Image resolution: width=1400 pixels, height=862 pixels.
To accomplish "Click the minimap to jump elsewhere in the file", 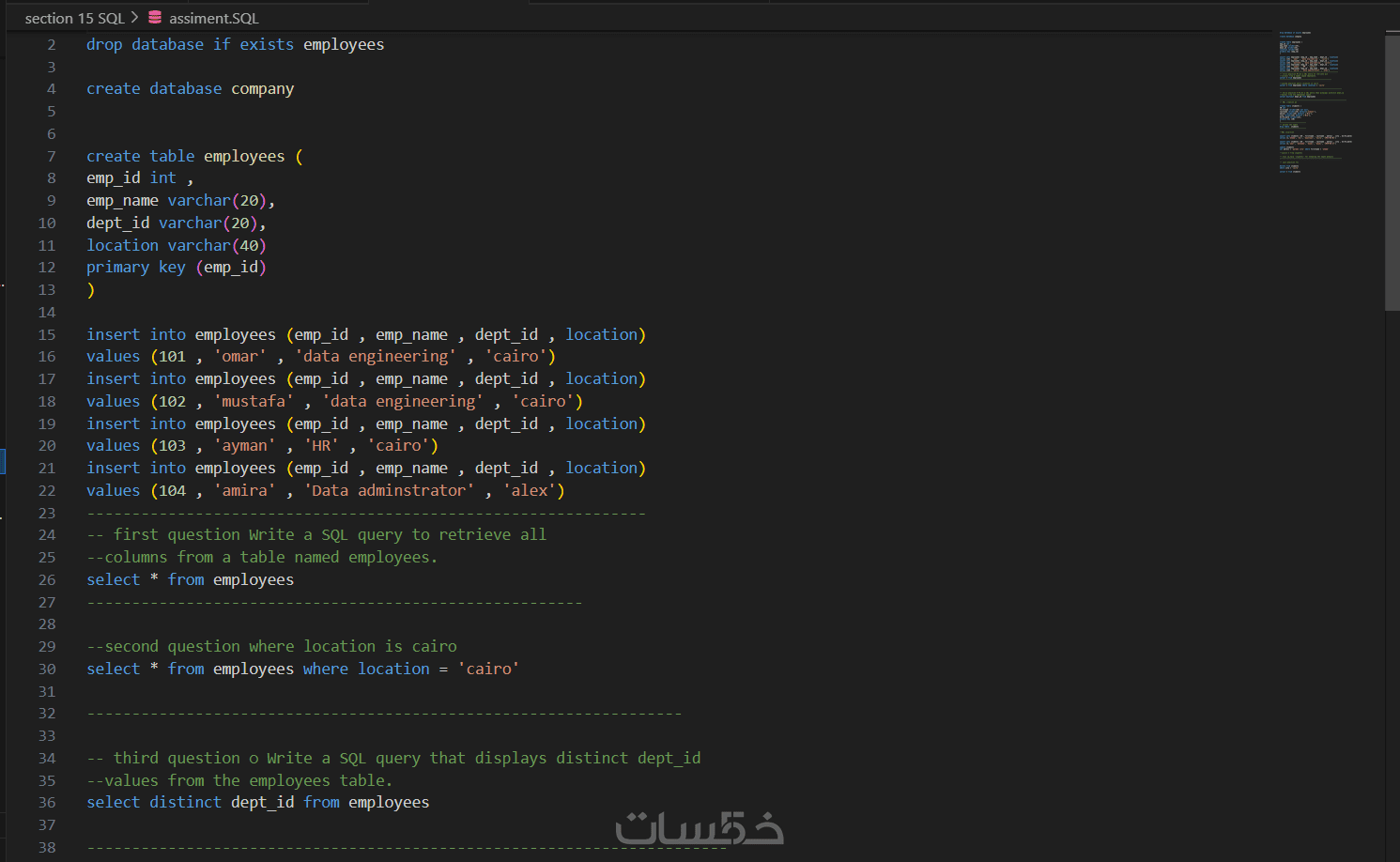I will click(1312, 103).
